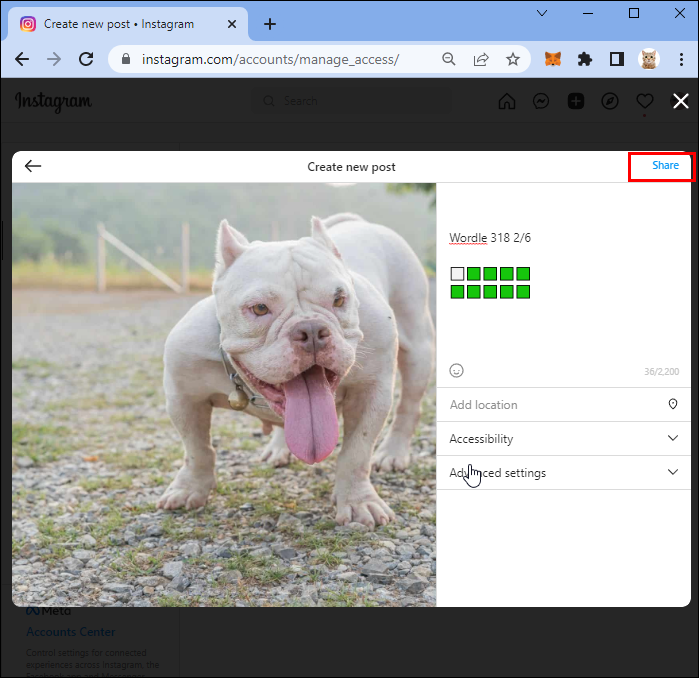Share the new Instagram post
The width and height of the screenshot is (699, 678).
665,165
